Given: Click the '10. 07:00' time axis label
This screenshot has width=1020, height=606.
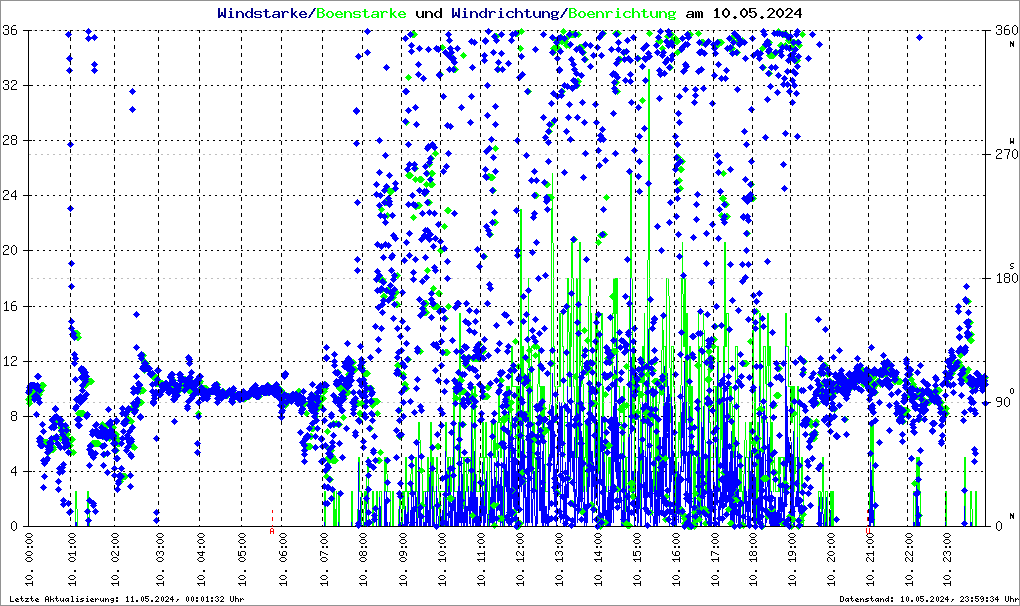Looking at the screenshot, I should click(x=324, y=560).
